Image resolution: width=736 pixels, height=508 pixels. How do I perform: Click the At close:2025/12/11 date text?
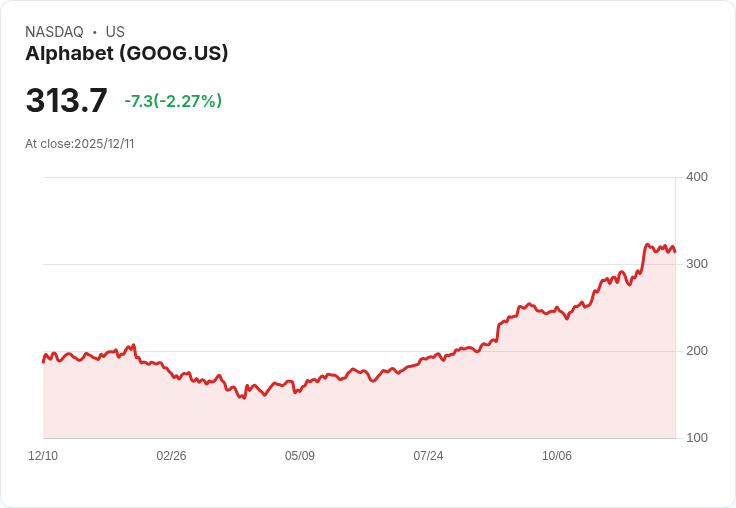point(80,144)
